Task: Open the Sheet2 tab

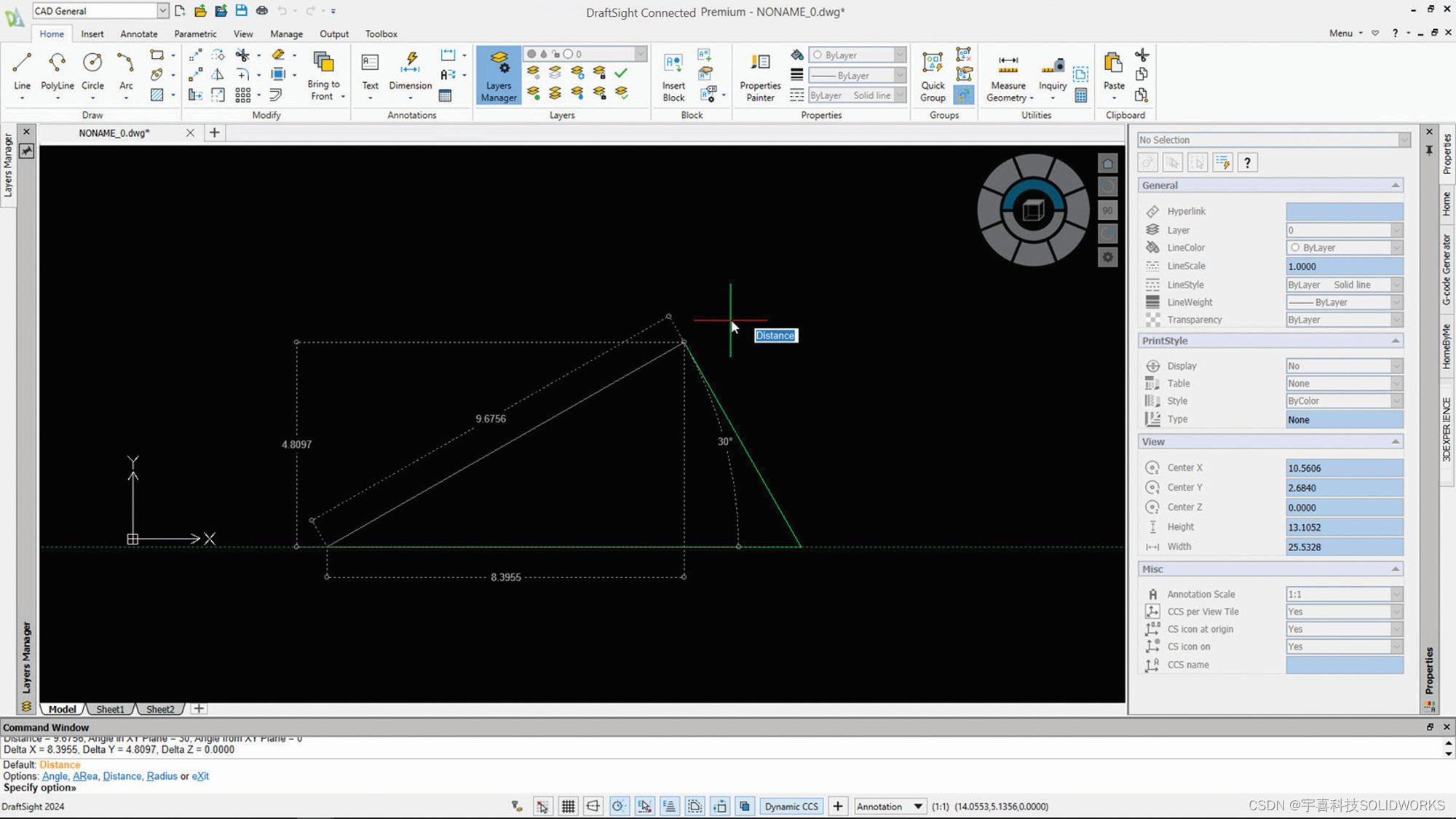Action: coord(159,708)
